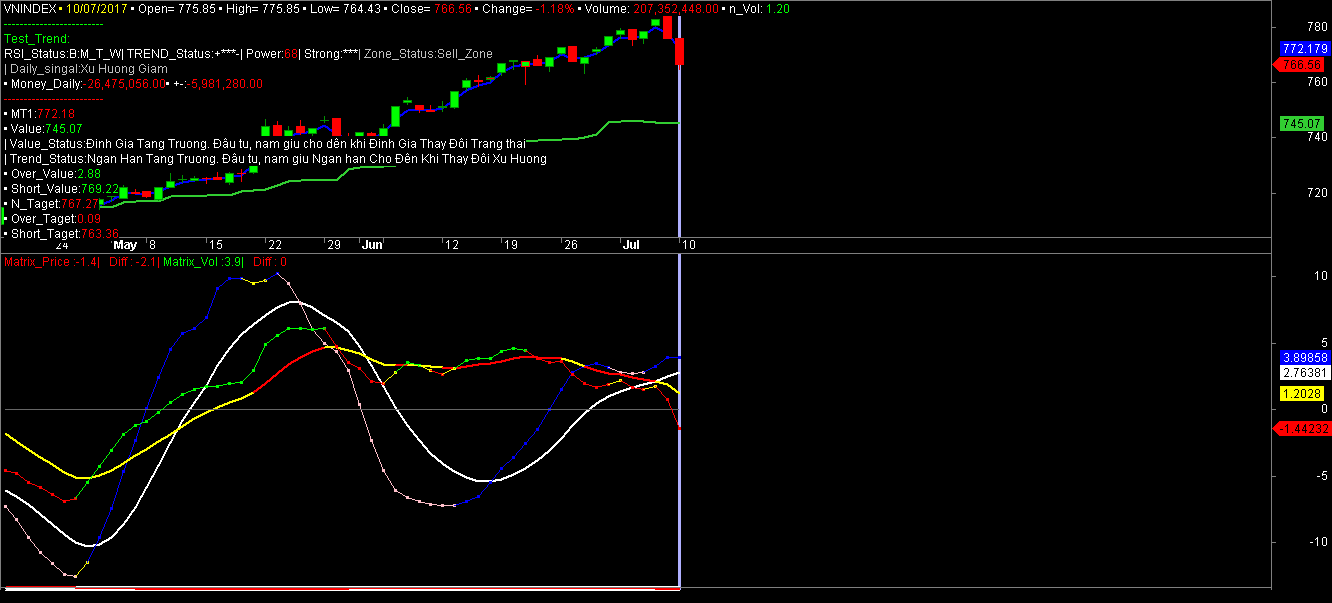The height and width of the screenshot is (603, 1332).
Task: Select the yellow 1.2028 indicator tag
Action: [x=1303, y=395]
